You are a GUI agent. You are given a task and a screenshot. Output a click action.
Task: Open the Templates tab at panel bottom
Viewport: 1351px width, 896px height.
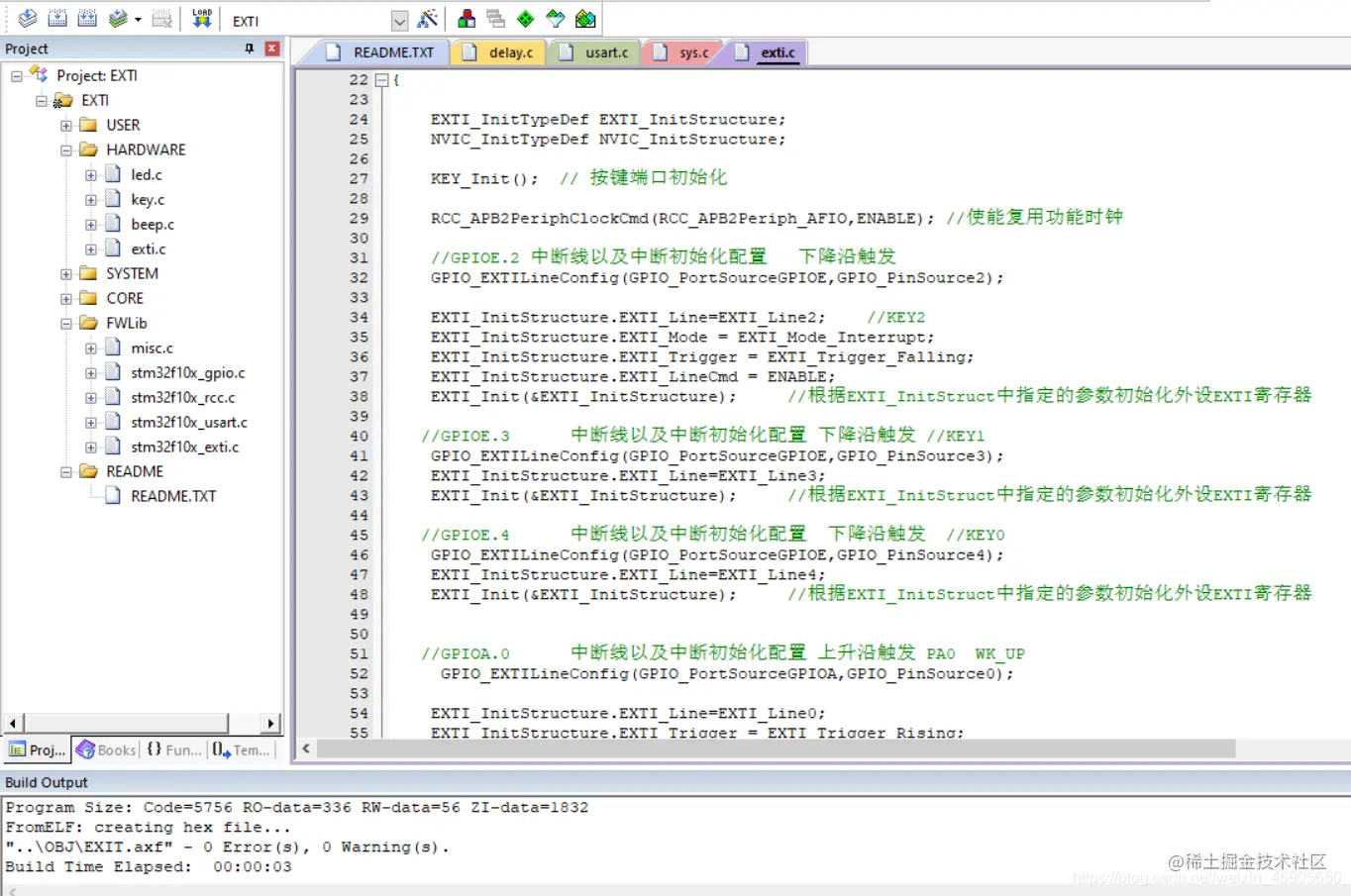241,750
